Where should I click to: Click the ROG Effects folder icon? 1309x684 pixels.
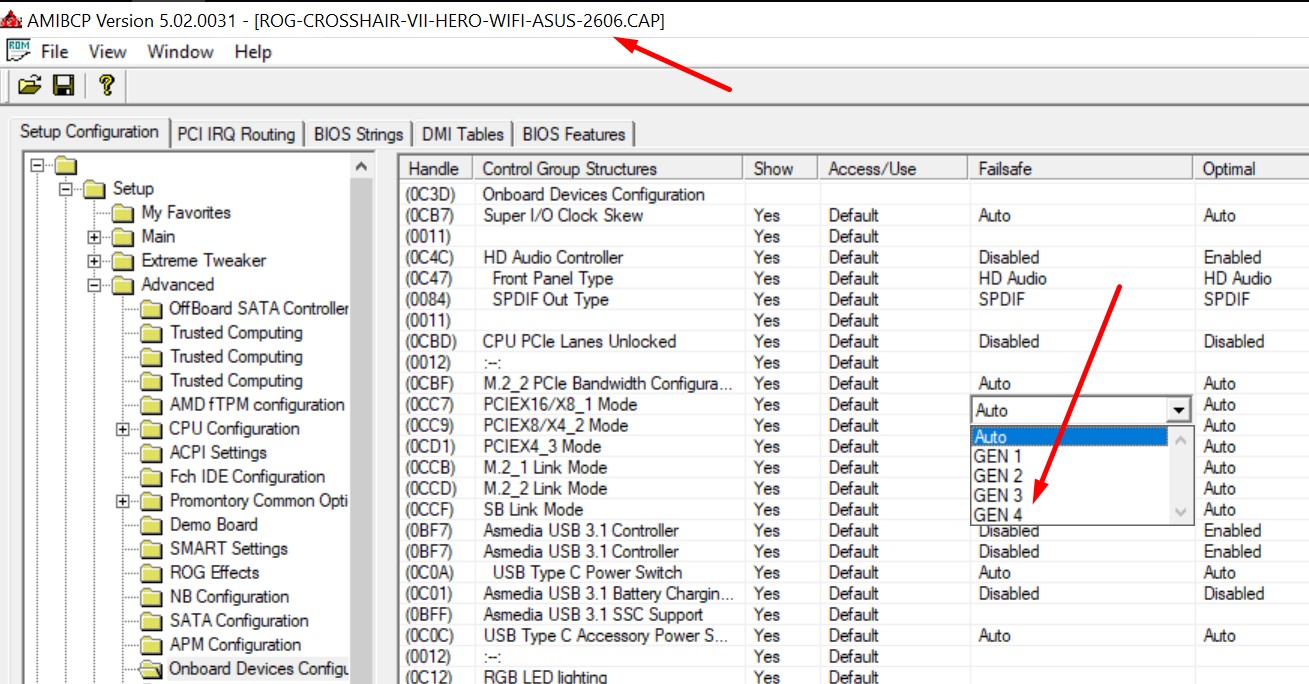point(152,573)
